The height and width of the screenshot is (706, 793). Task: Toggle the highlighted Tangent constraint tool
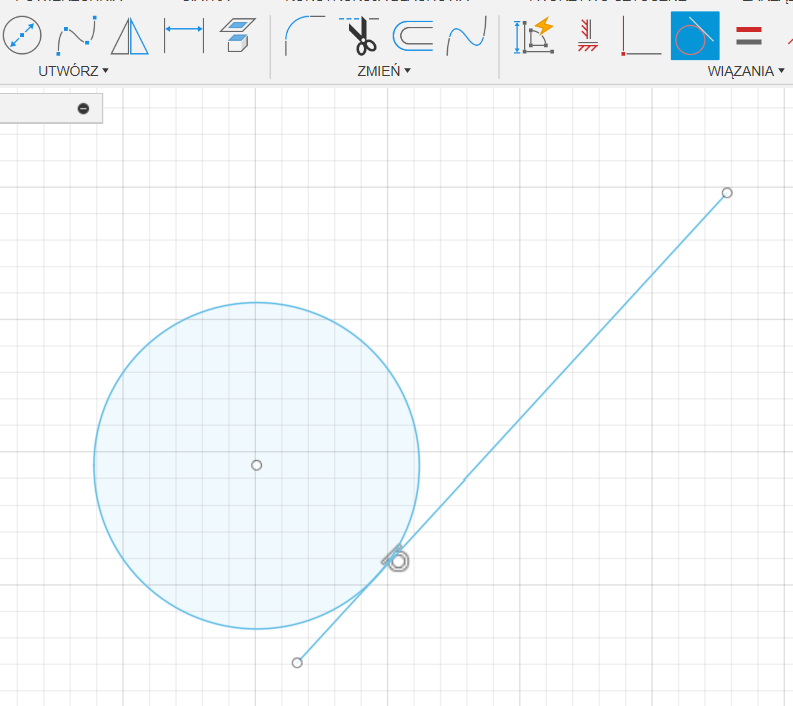tap(694, 37)
